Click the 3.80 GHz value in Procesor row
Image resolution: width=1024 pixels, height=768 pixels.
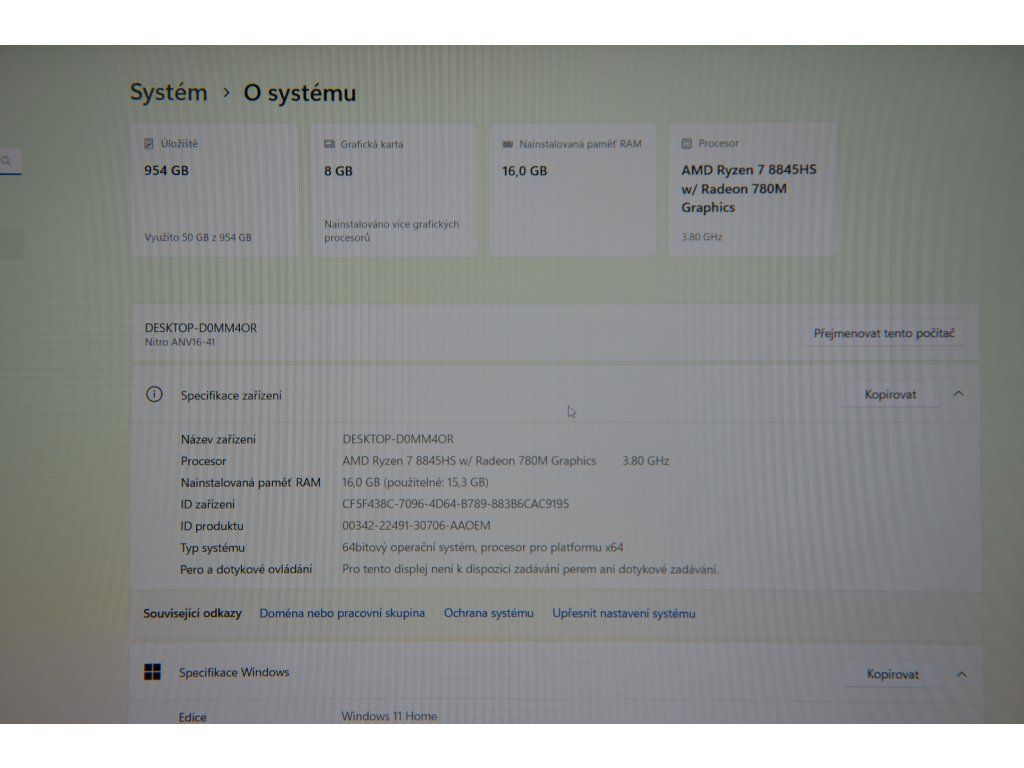tap(645, 460)
